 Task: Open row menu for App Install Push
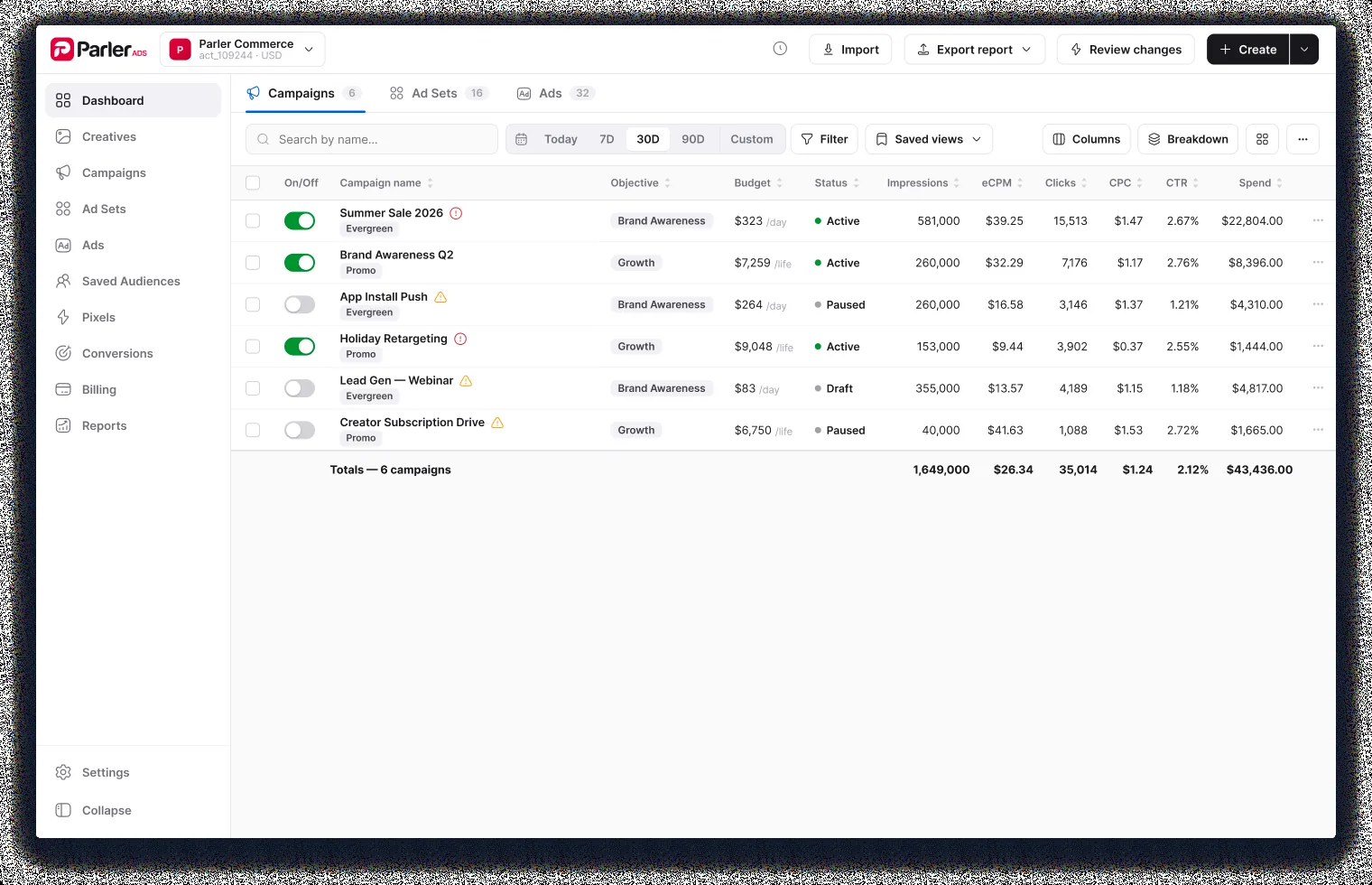[x=1318, y=304]
